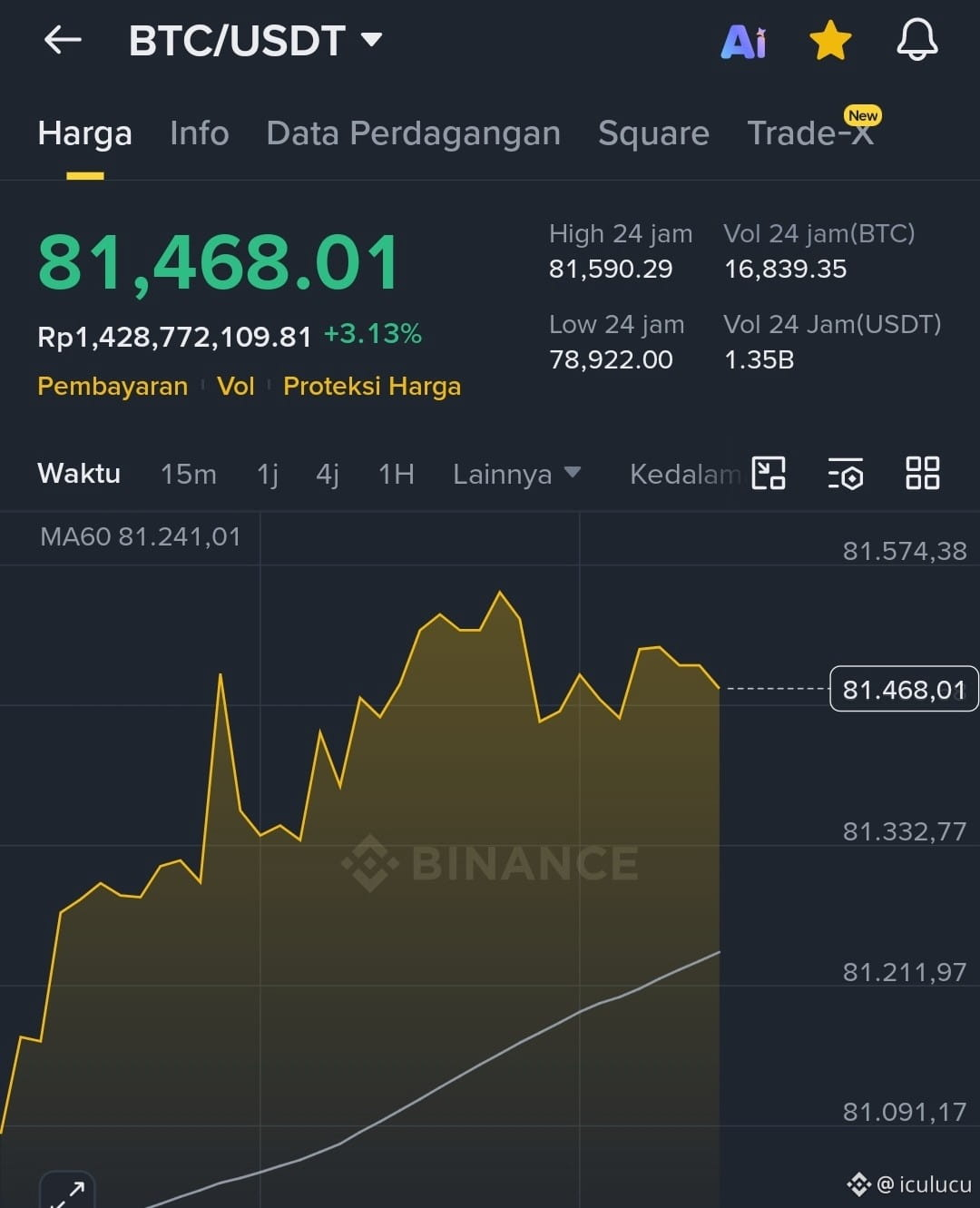Tap the Vol 24 Jam(USDT) value 1.35B
Viewport: 980px width, 1208px height.
[x=759, y=359]
